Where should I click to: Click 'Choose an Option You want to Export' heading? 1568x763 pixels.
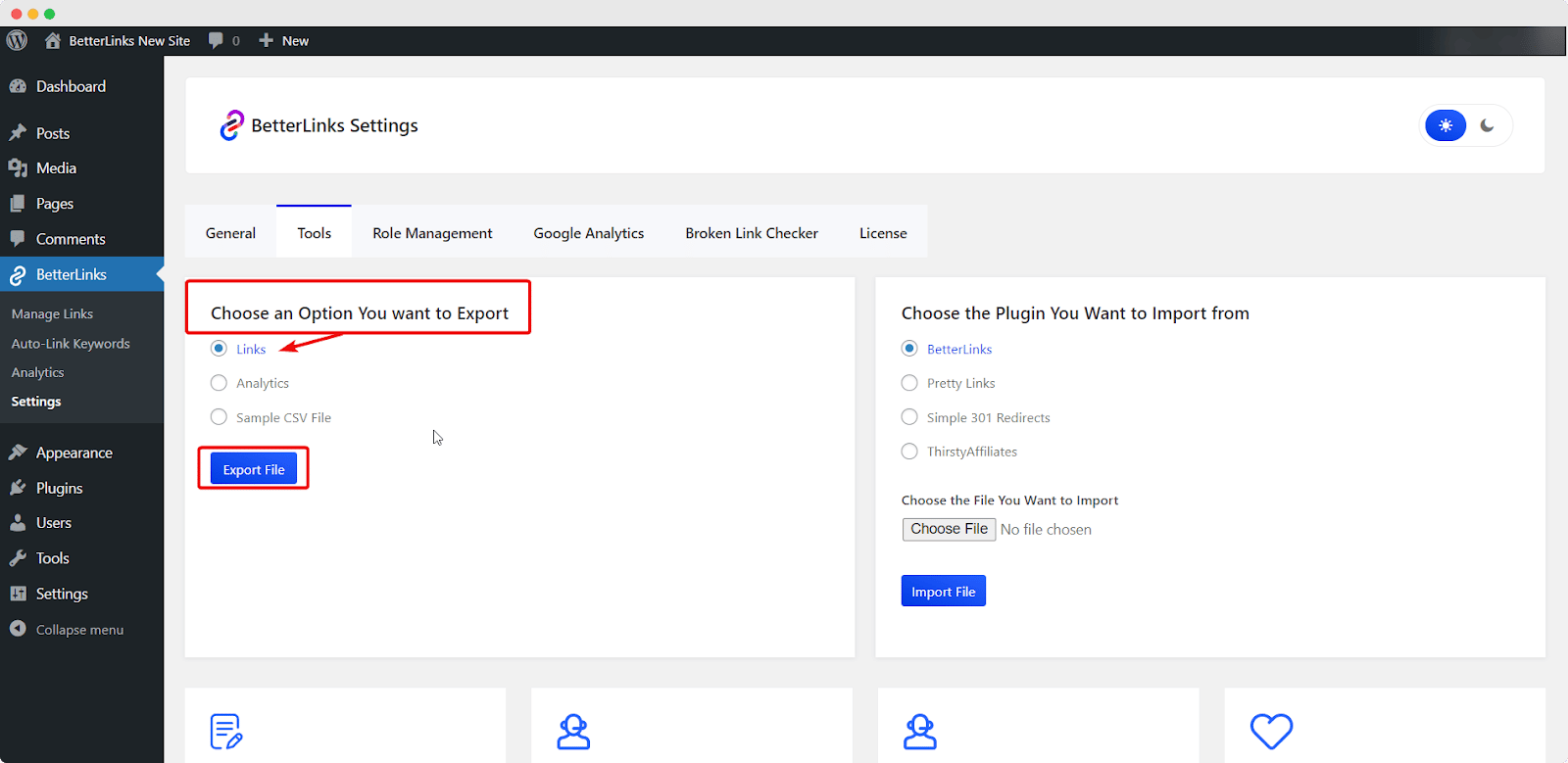tap(360, 313)
